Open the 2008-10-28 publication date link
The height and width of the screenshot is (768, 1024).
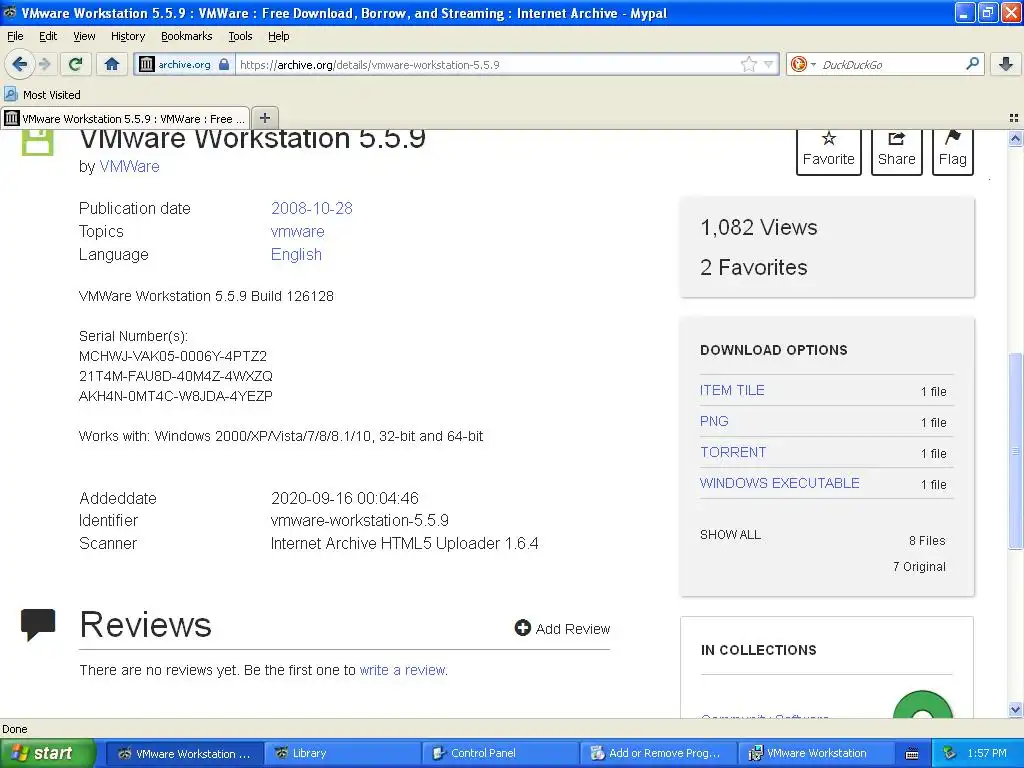point(312,208)
